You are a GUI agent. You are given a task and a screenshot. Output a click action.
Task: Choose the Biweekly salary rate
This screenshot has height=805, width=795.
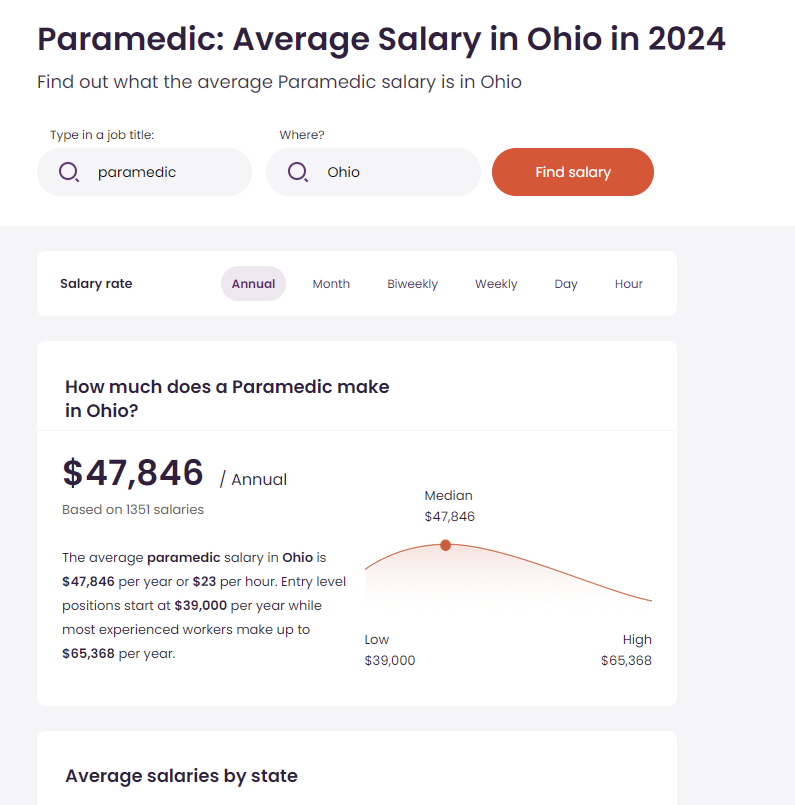coord(412,284)
